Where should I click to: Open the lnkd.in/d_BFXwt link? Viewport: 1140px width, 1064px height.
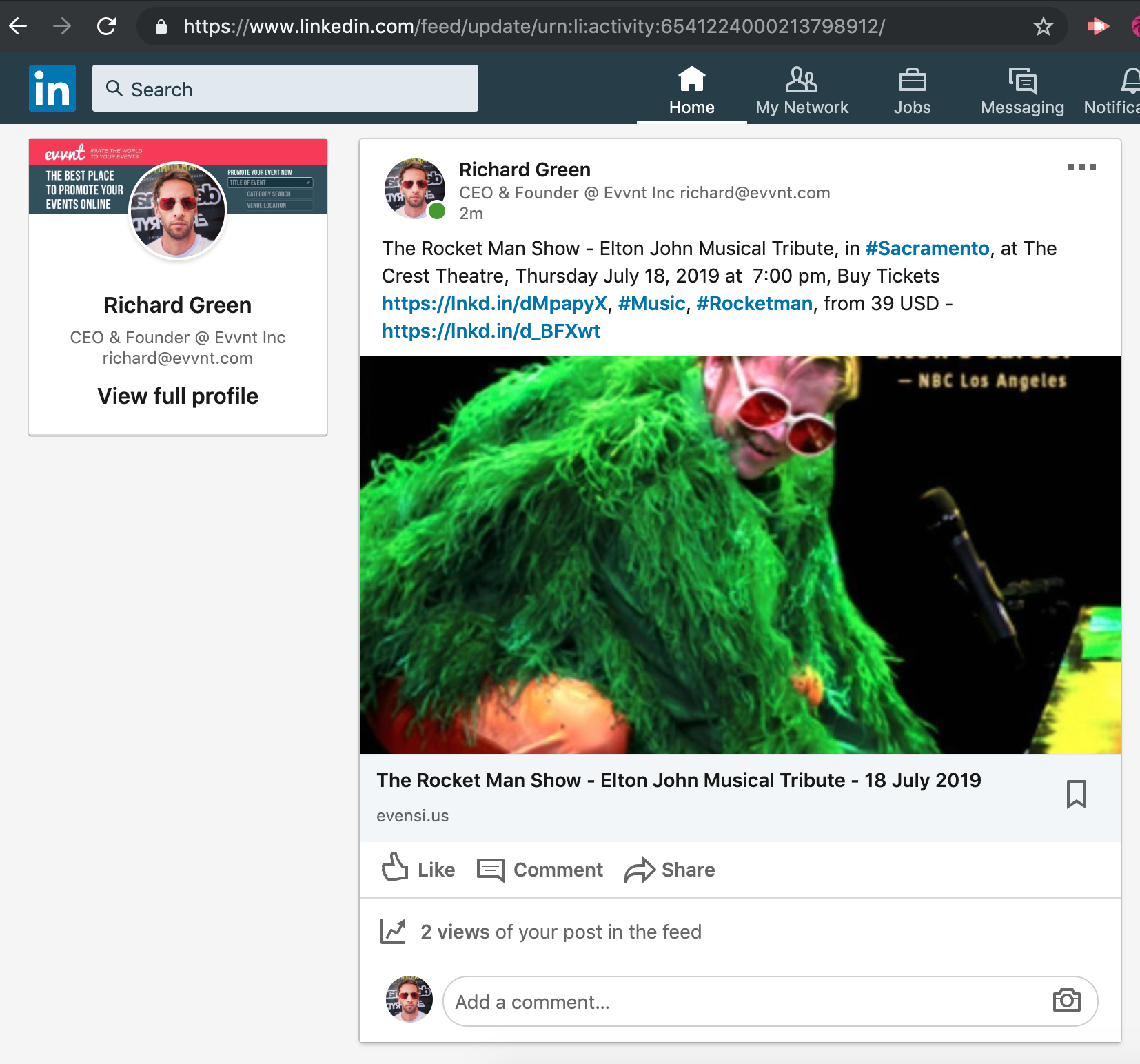(x=491, y=331)
